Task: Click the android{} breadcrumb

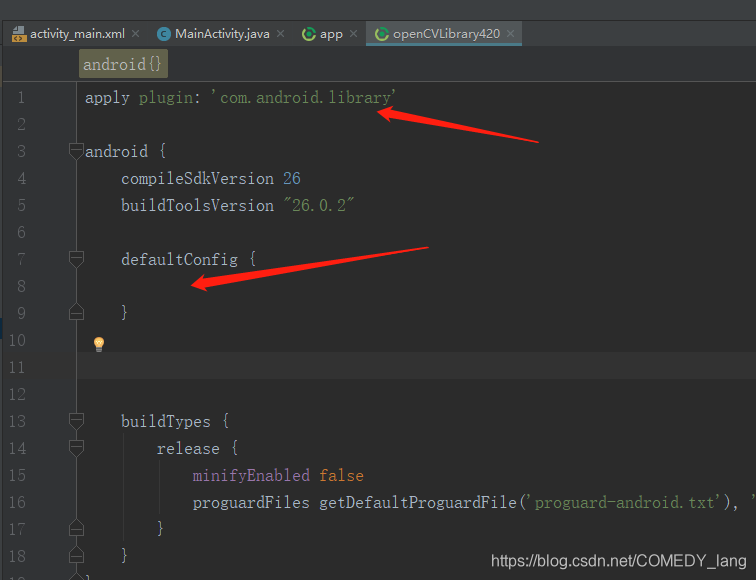Action: (123, 64)
